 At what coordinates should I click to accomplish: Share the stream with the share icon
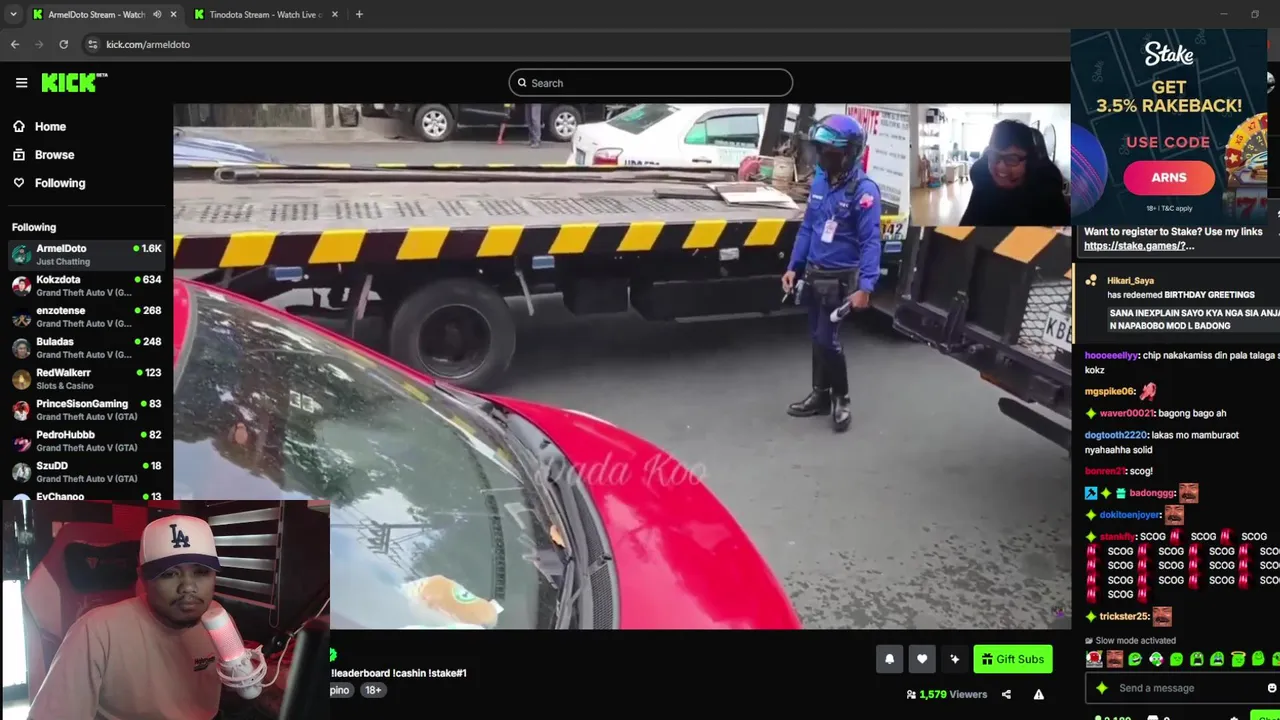[x=1006, y=694]
